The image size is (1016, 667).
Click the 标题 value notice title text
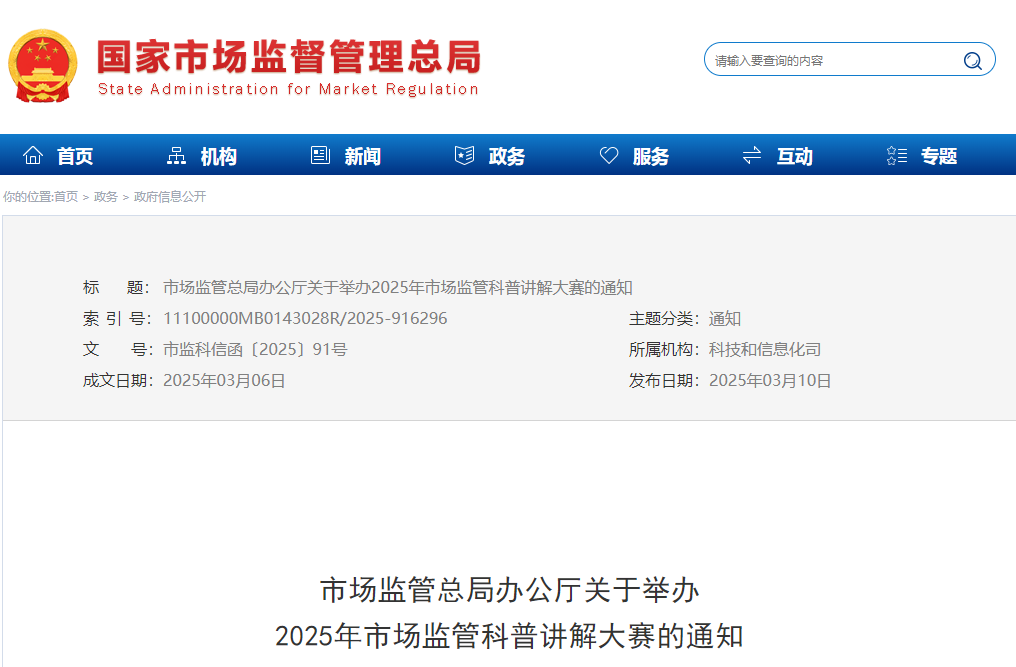click(x=398, y=287)
